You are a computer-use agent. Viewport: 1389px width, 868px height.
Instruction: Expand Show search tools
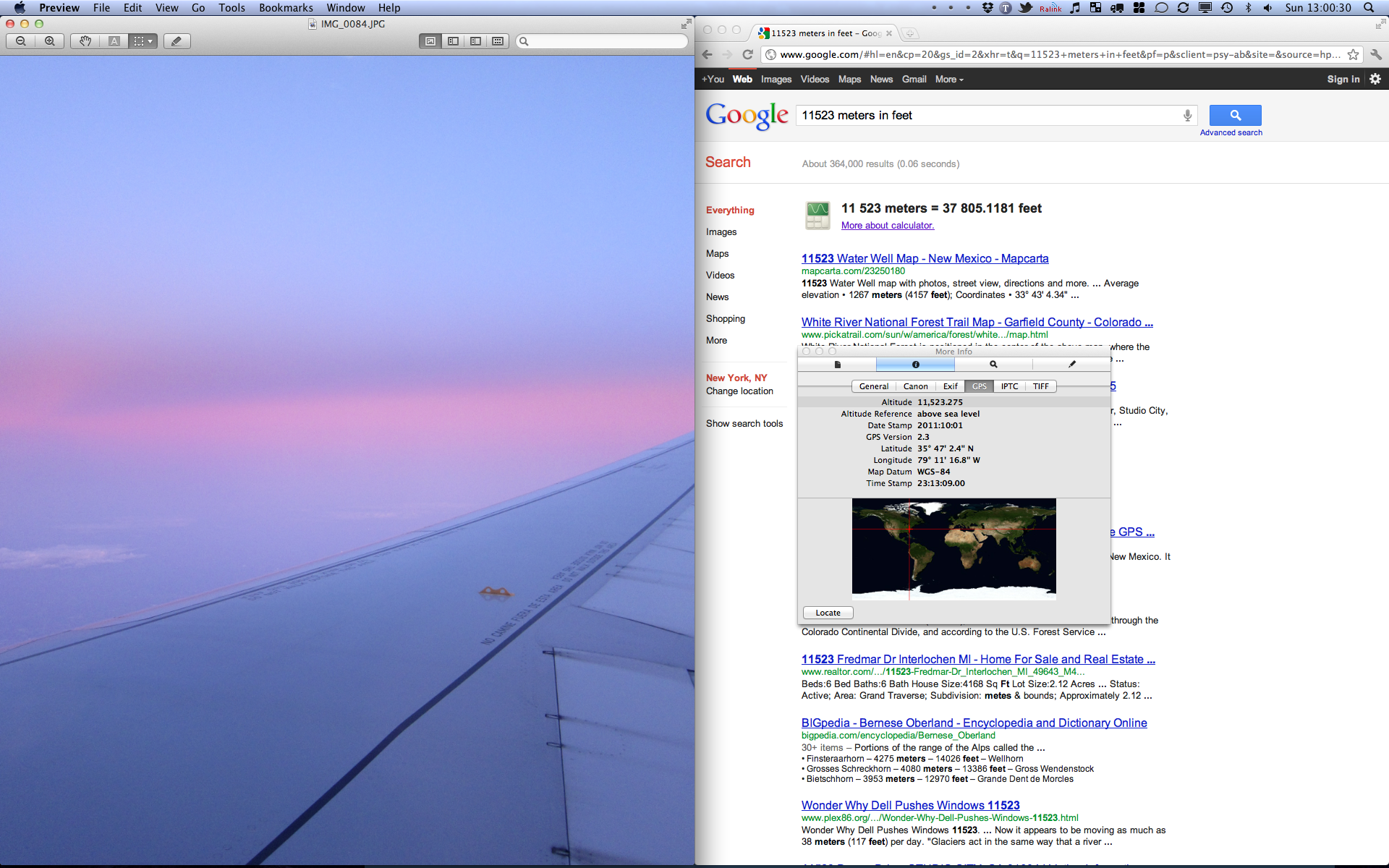744,423
